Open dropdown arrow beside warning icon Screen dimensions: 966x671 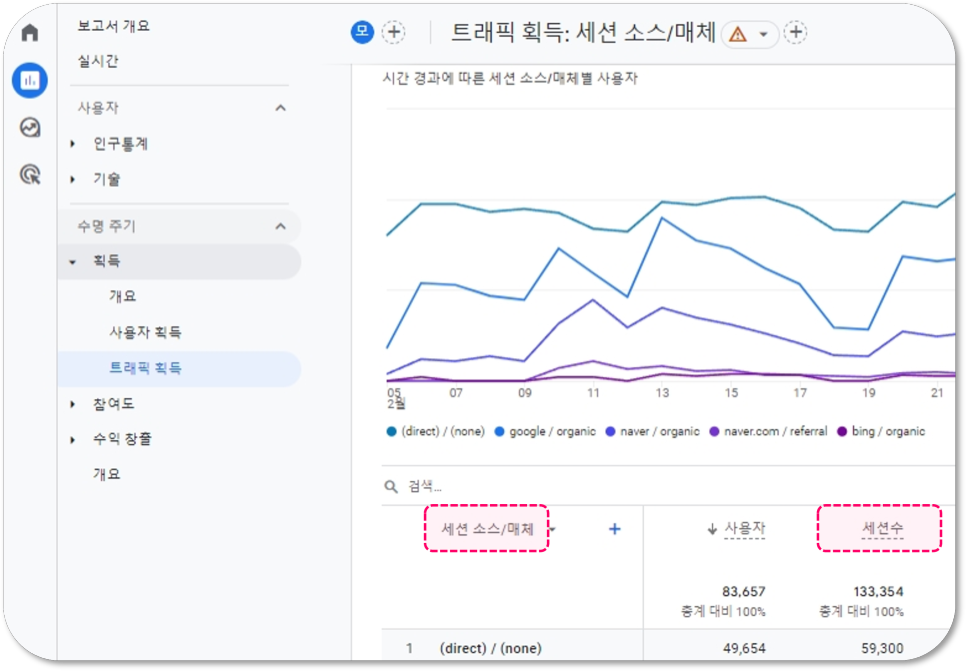763,34
